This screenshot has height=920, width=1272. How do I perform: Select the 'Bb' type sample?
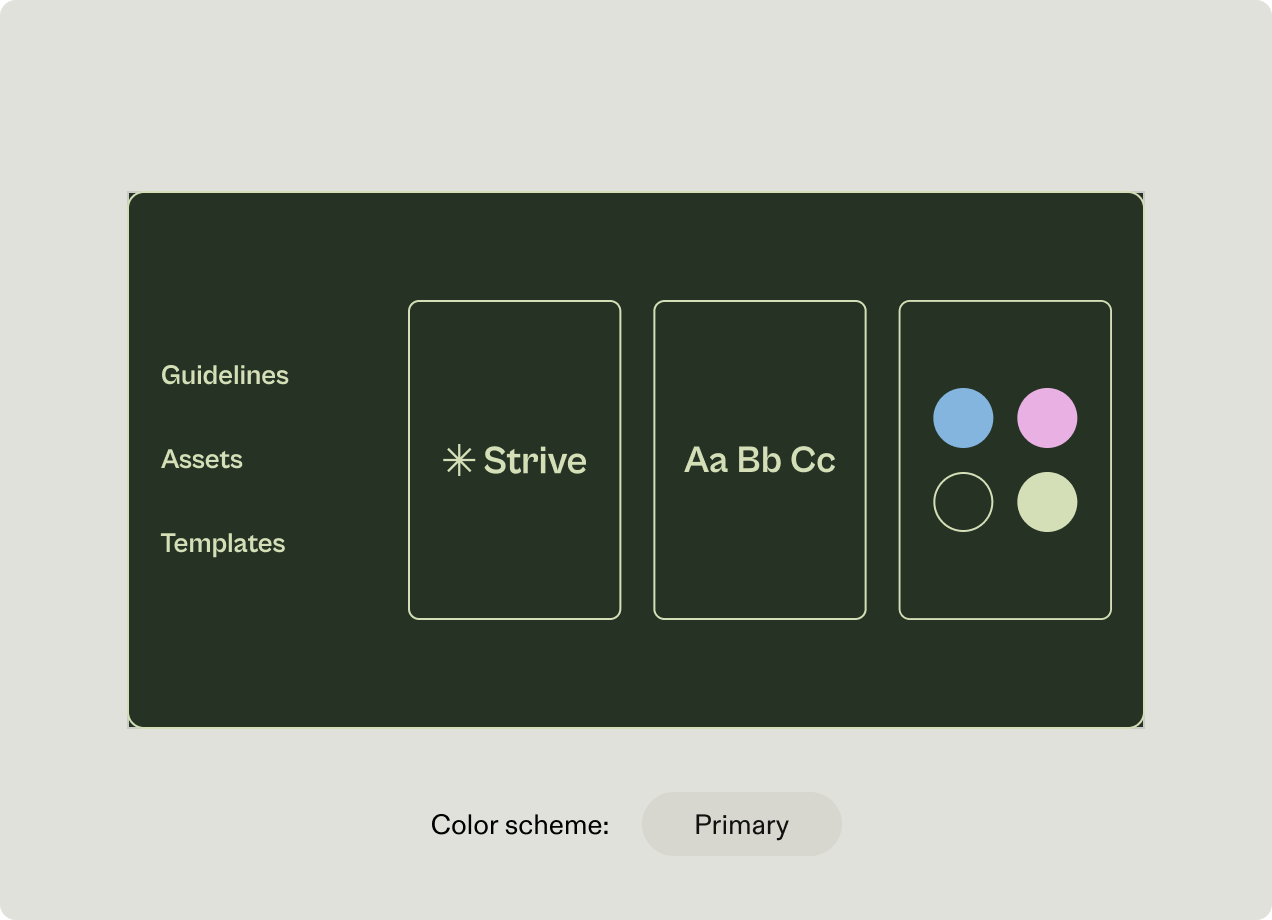click(759, 460)
